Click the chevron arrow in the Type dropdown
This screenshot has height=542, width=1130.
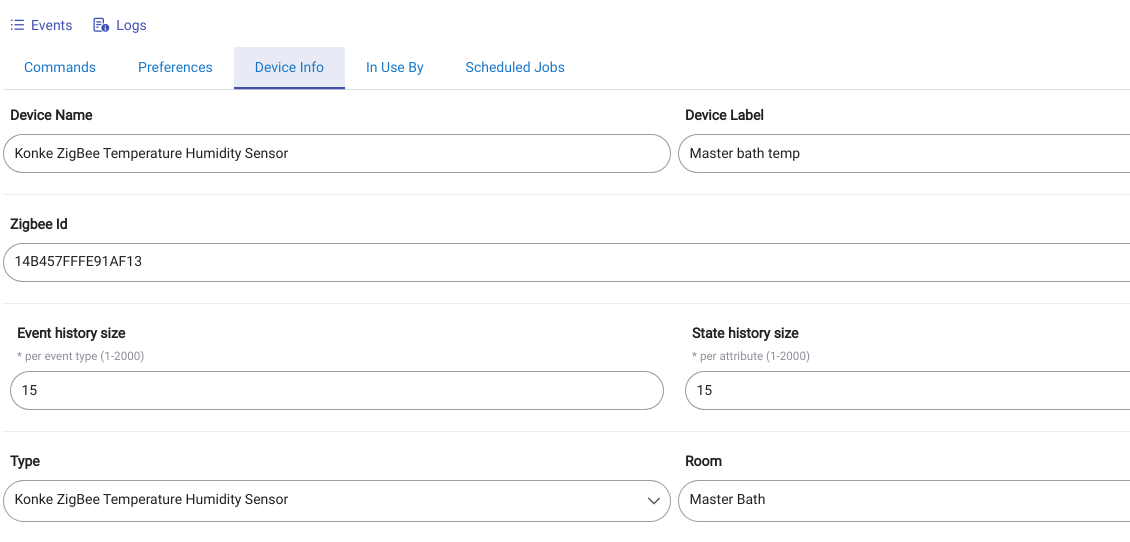[x=654, y=501]
